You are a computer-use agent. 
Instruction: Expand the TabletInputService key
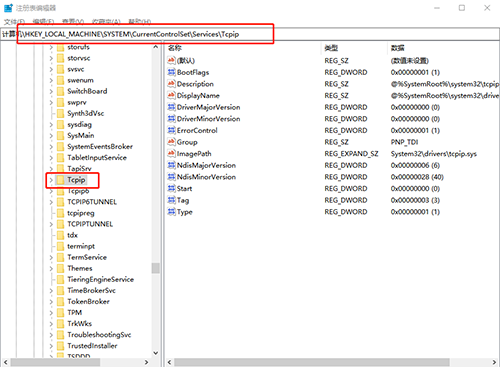pyautogui.click(x=51, y=158)
